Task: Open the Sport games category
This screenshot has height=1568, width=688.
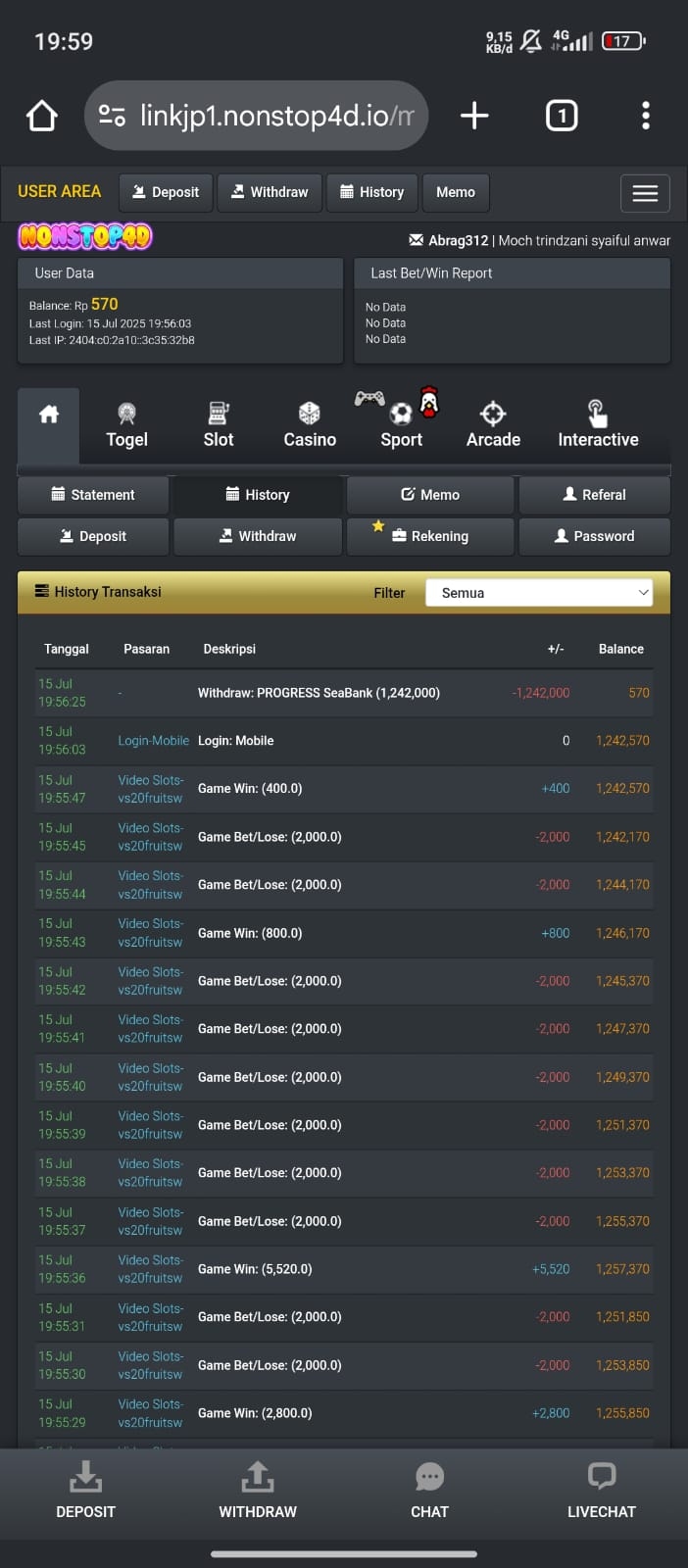Action: (x=401, y=423)
